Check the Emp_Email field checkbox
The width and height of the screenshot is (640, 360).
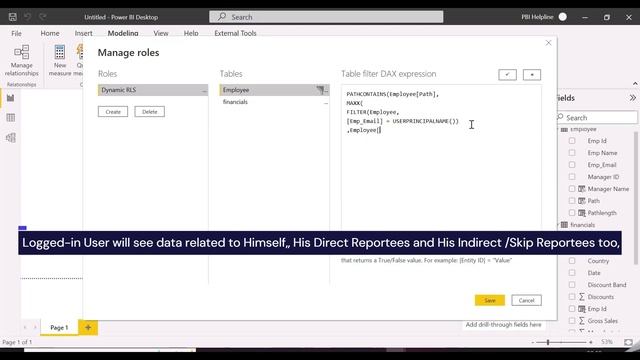[x=572, y=165]
